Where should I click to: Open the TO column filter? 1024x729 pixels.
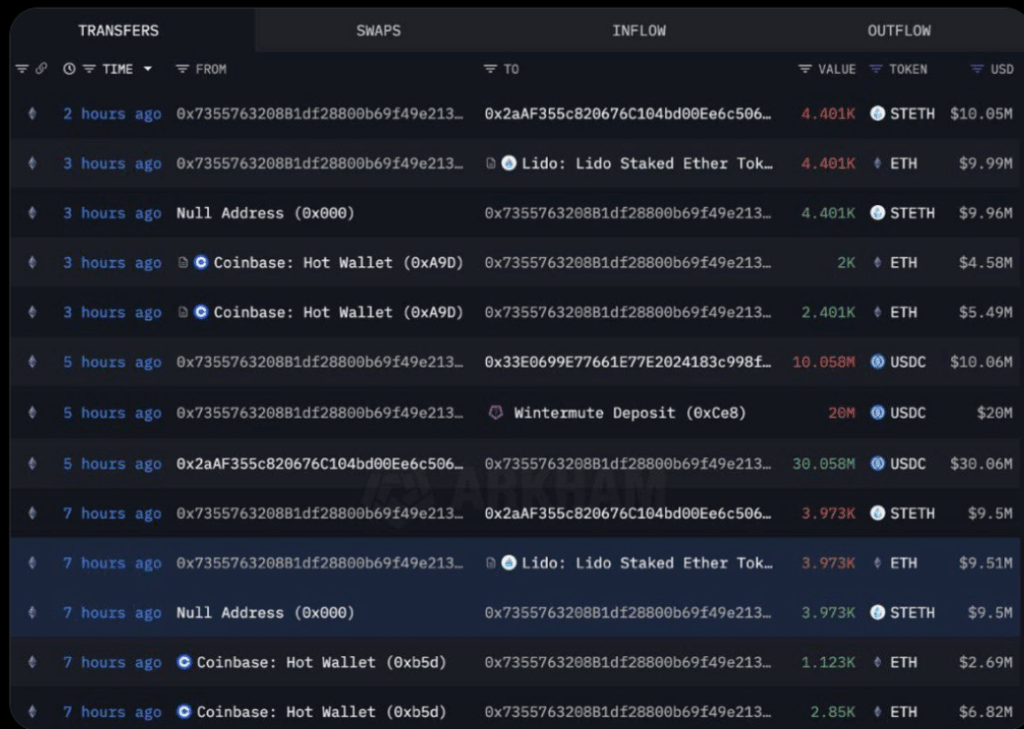(x=490, y=69)
